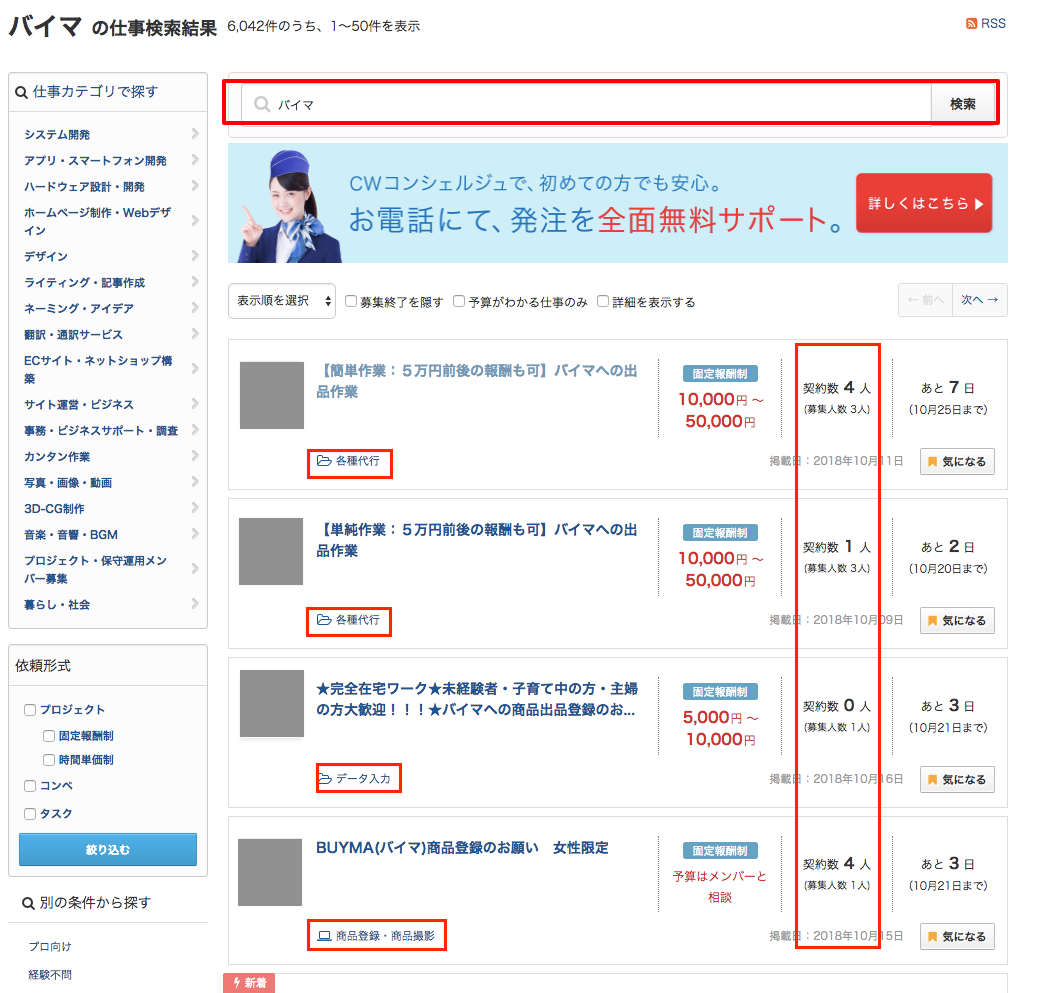This screenshot has width=1047, height=993.
Task: Open the 表示順を選択 dropdown
Action: pyautogui.click(x=282, y=301)
